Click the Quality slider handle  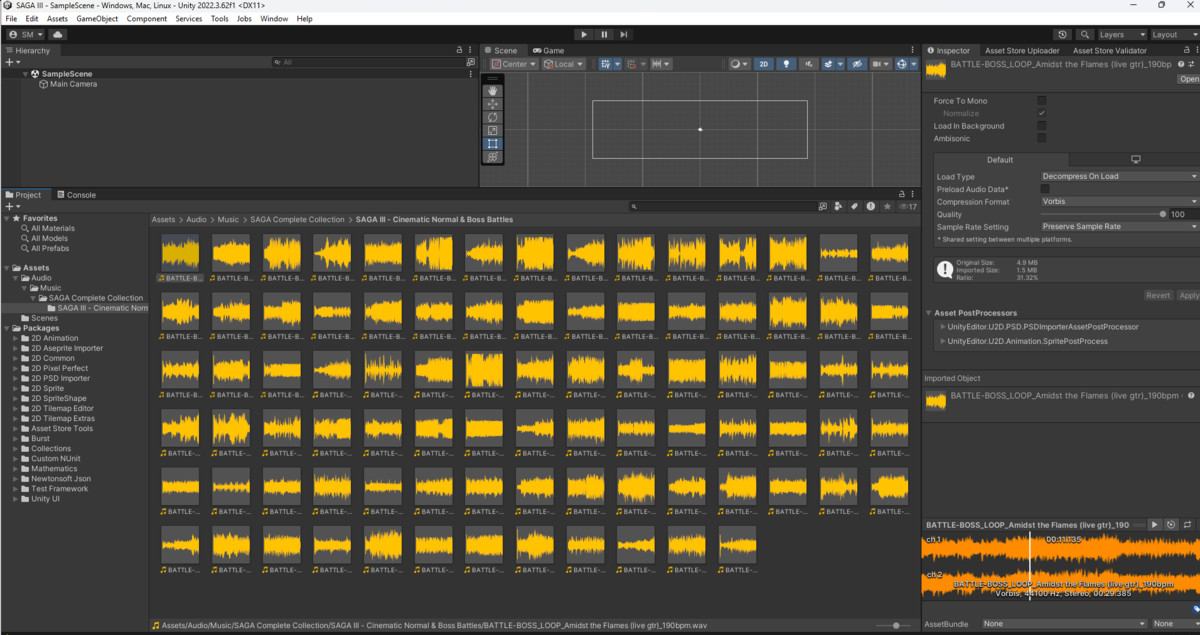coord(1162,214)
